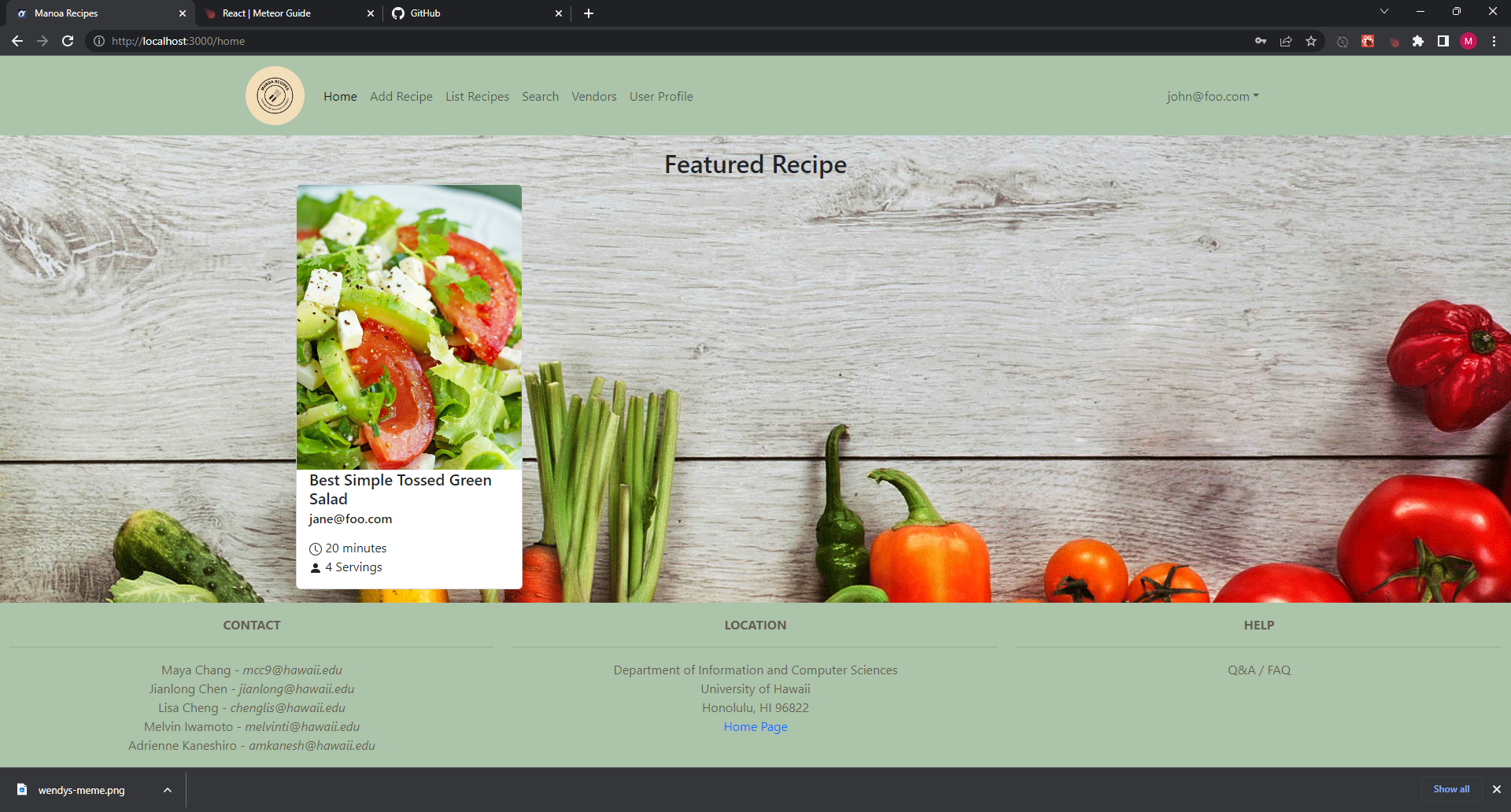Viewport: 1511px width, 812px height.
Task: Click the 4 Servings text
Action: pyautogui.click(x=353, y=567)
